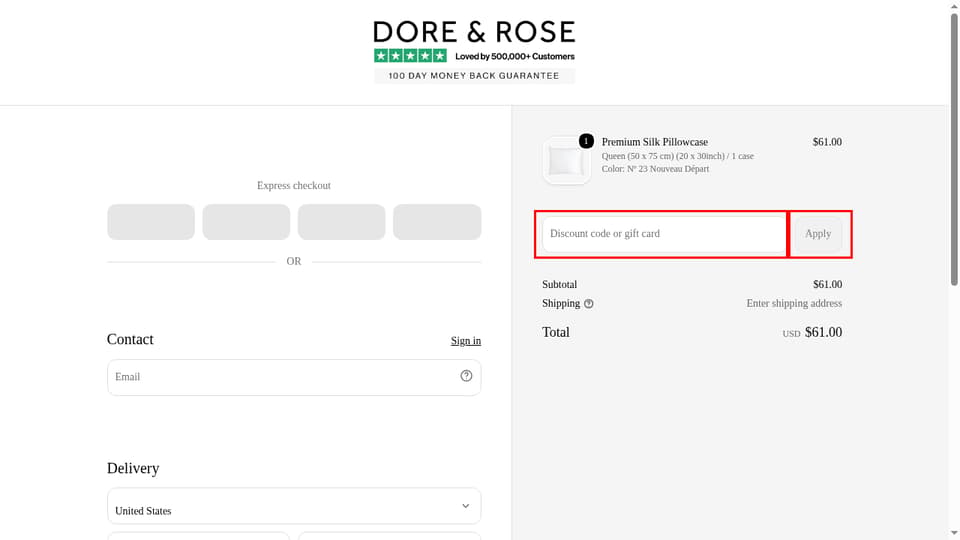Click the 'Express checkout' label
The width and height of the screenshot is (960, 540).
(294, 186)
